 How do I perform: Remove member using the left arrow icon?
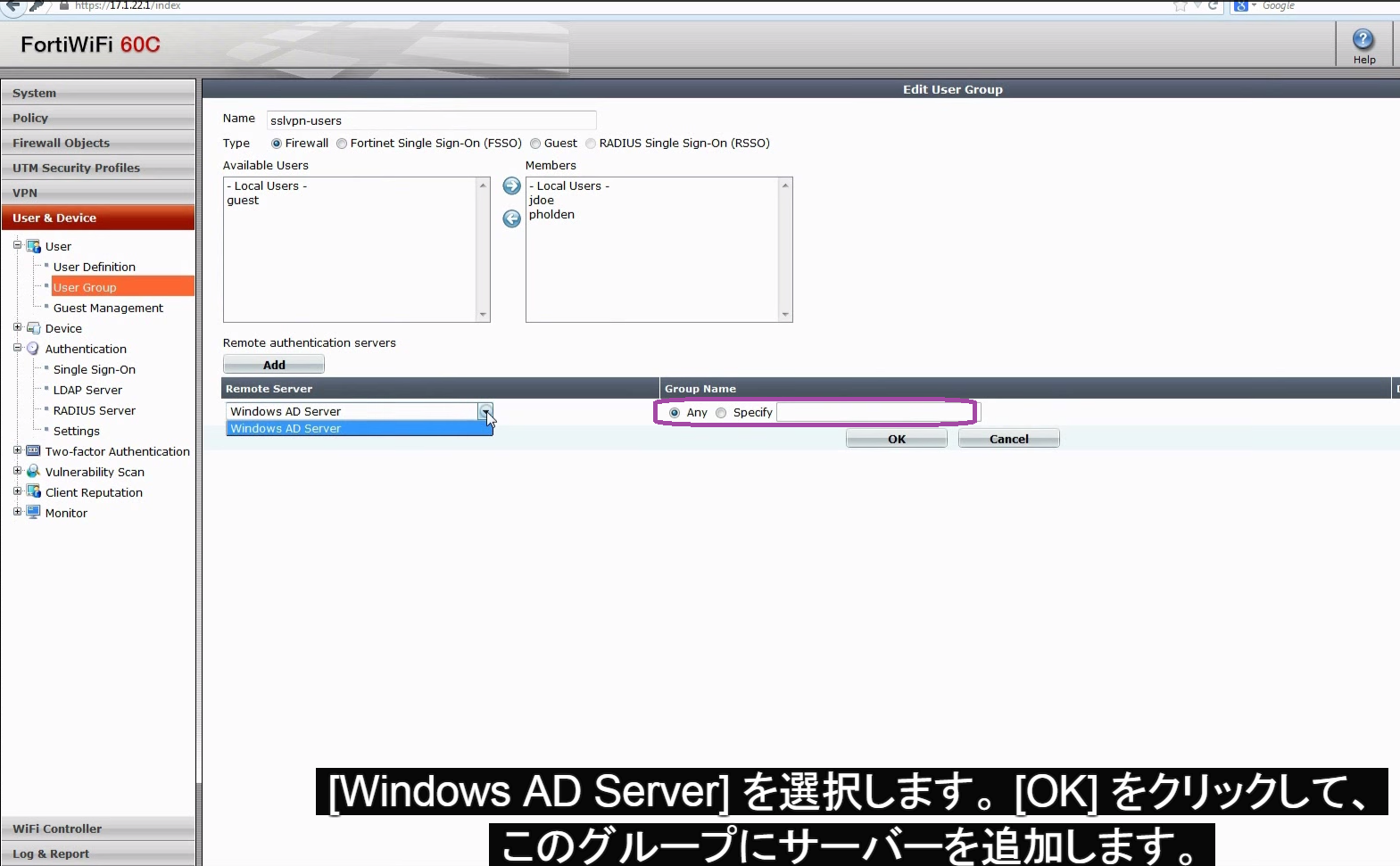[x=511, y=219]
